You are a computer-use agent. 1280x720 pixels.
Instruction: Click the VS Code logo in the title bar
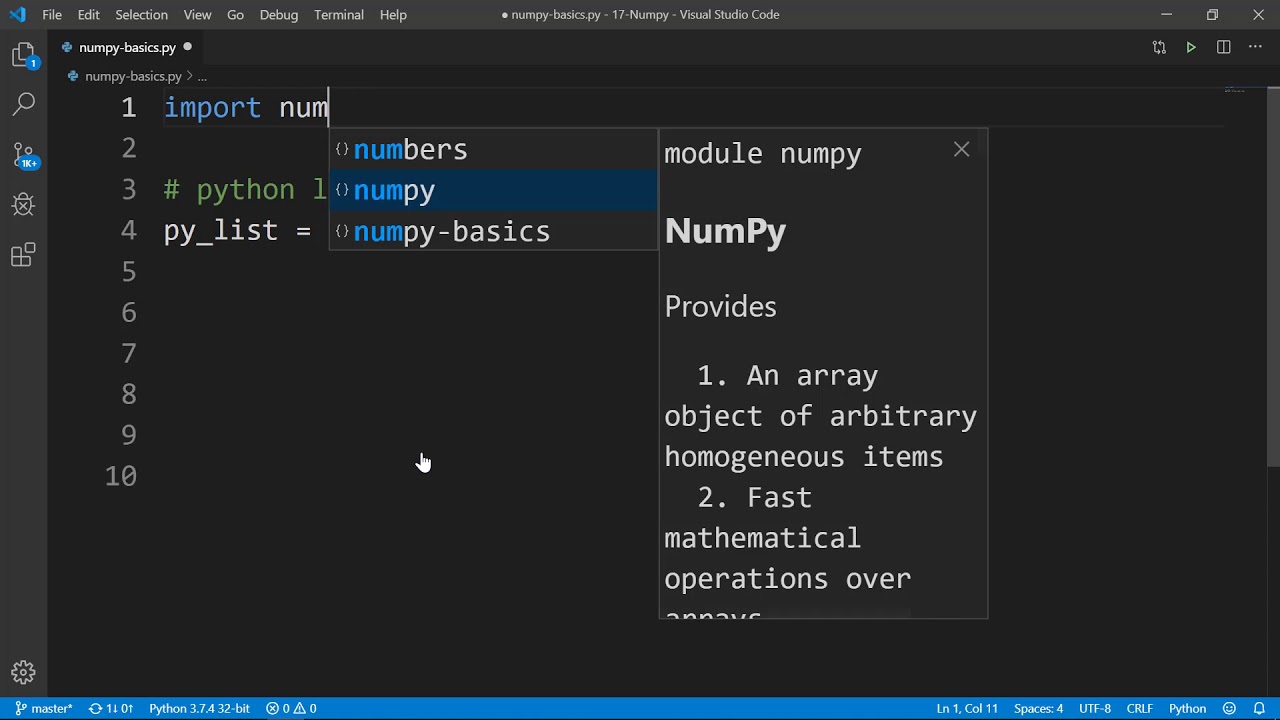pos(17,14)
